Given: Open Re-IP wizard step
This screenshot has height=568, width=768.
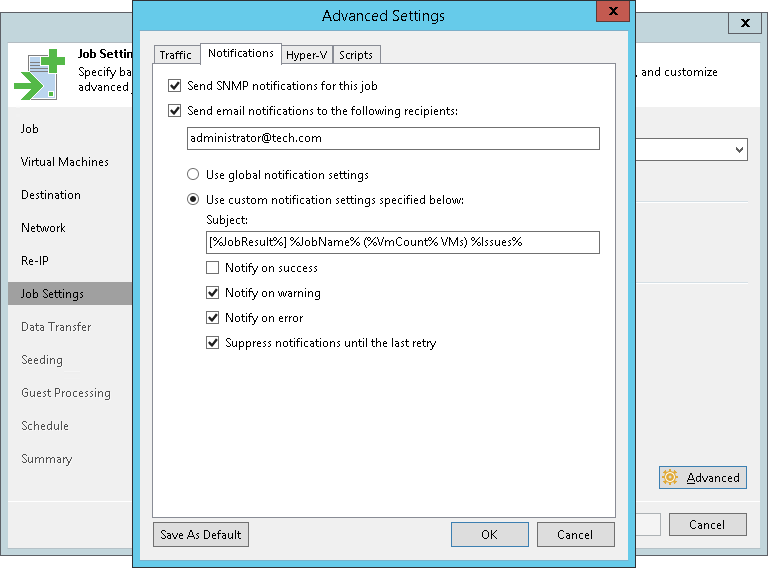Looking at the screenshot, I should tap(35, 261).
